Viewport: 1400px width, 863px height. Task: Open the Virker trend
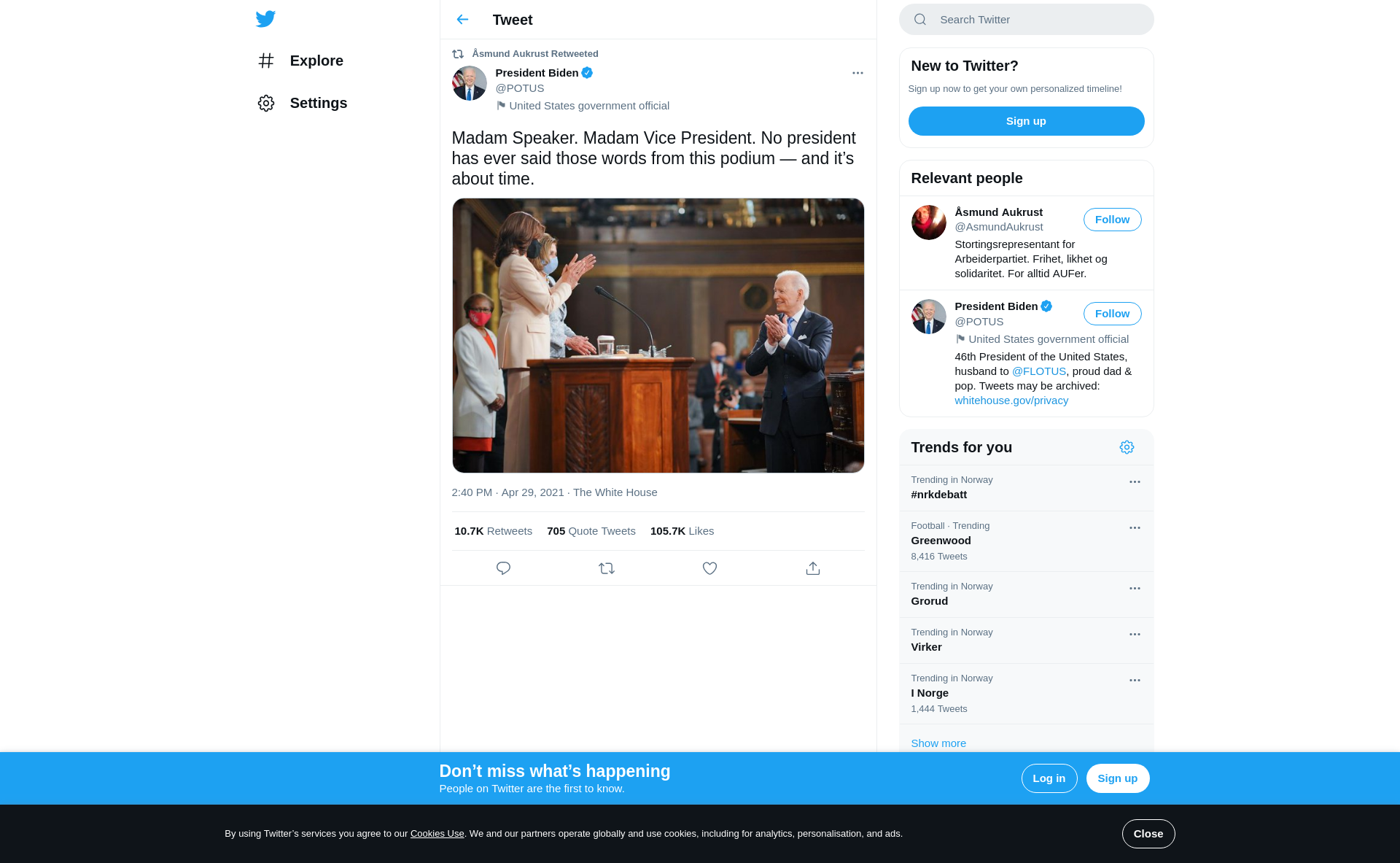pos(1026,641)
